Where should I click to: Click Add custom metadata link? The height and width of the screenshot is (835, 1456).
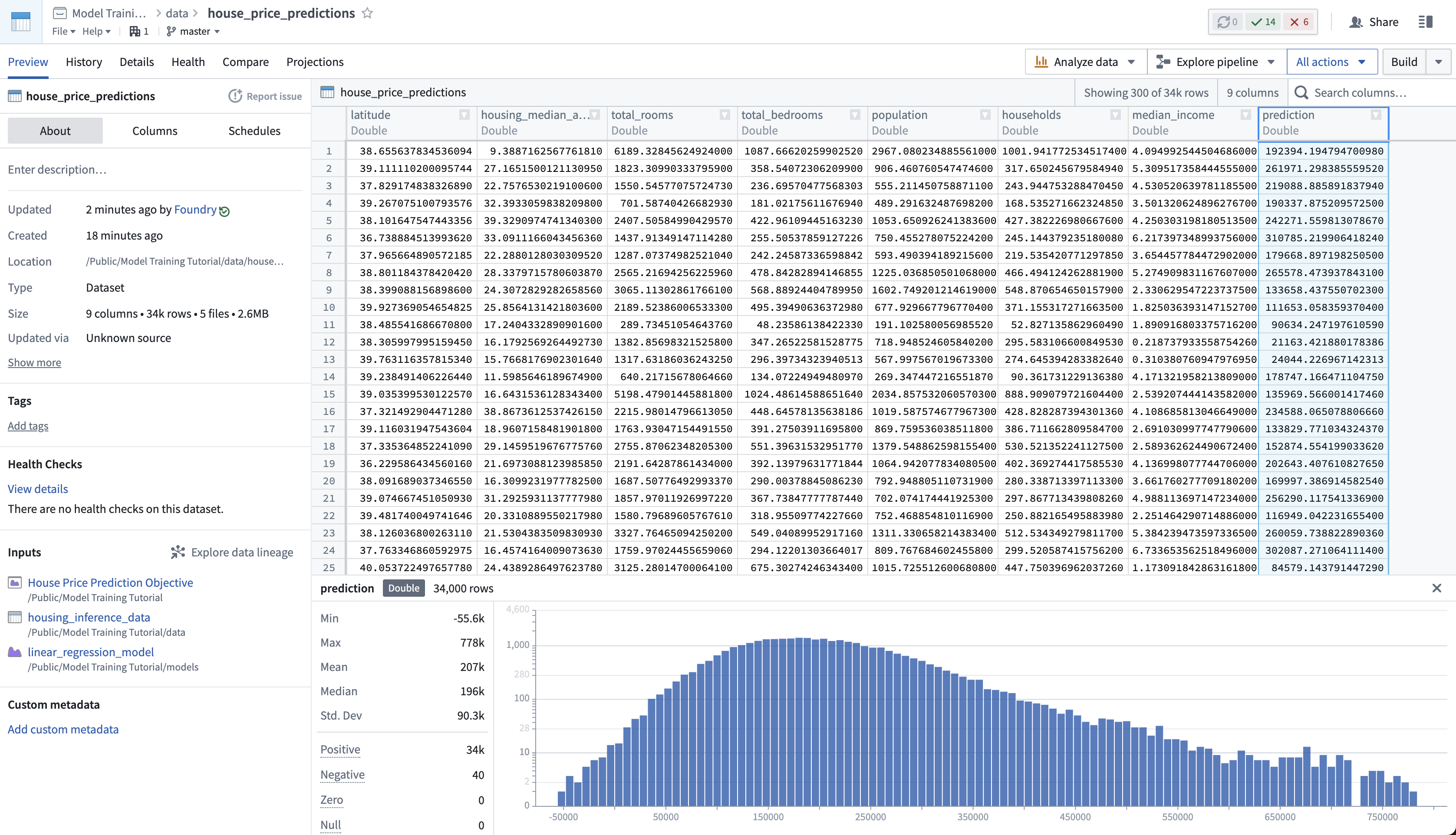[x=63, y=729]
